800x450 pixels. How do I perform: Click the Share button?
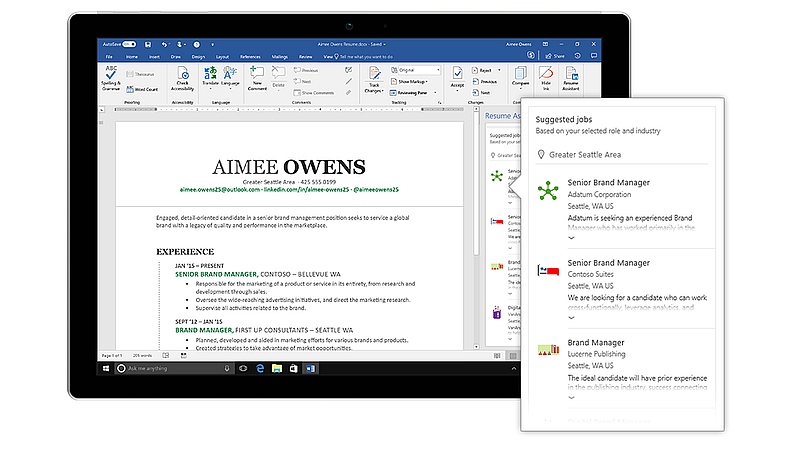click(555, 56)
